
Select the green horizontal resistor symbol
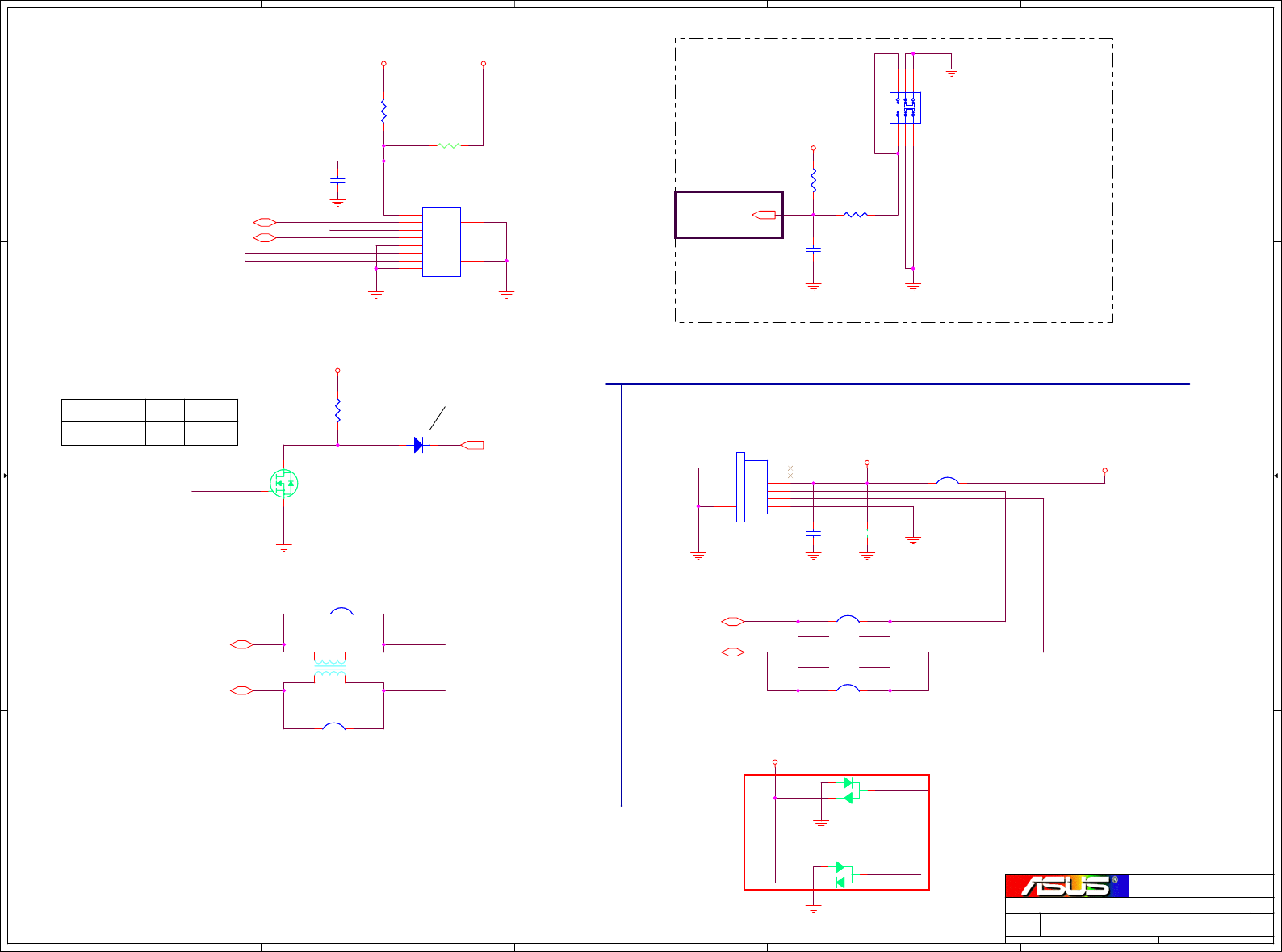[449, 145]
